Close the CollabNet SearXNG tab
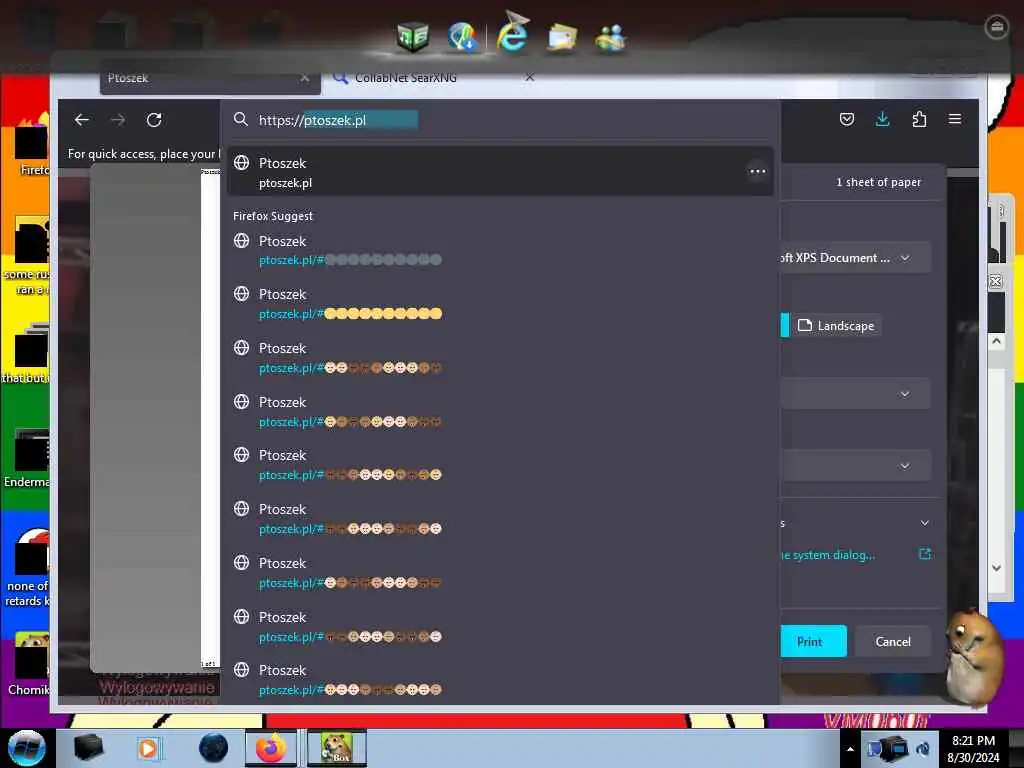 [x=530, y=78]
